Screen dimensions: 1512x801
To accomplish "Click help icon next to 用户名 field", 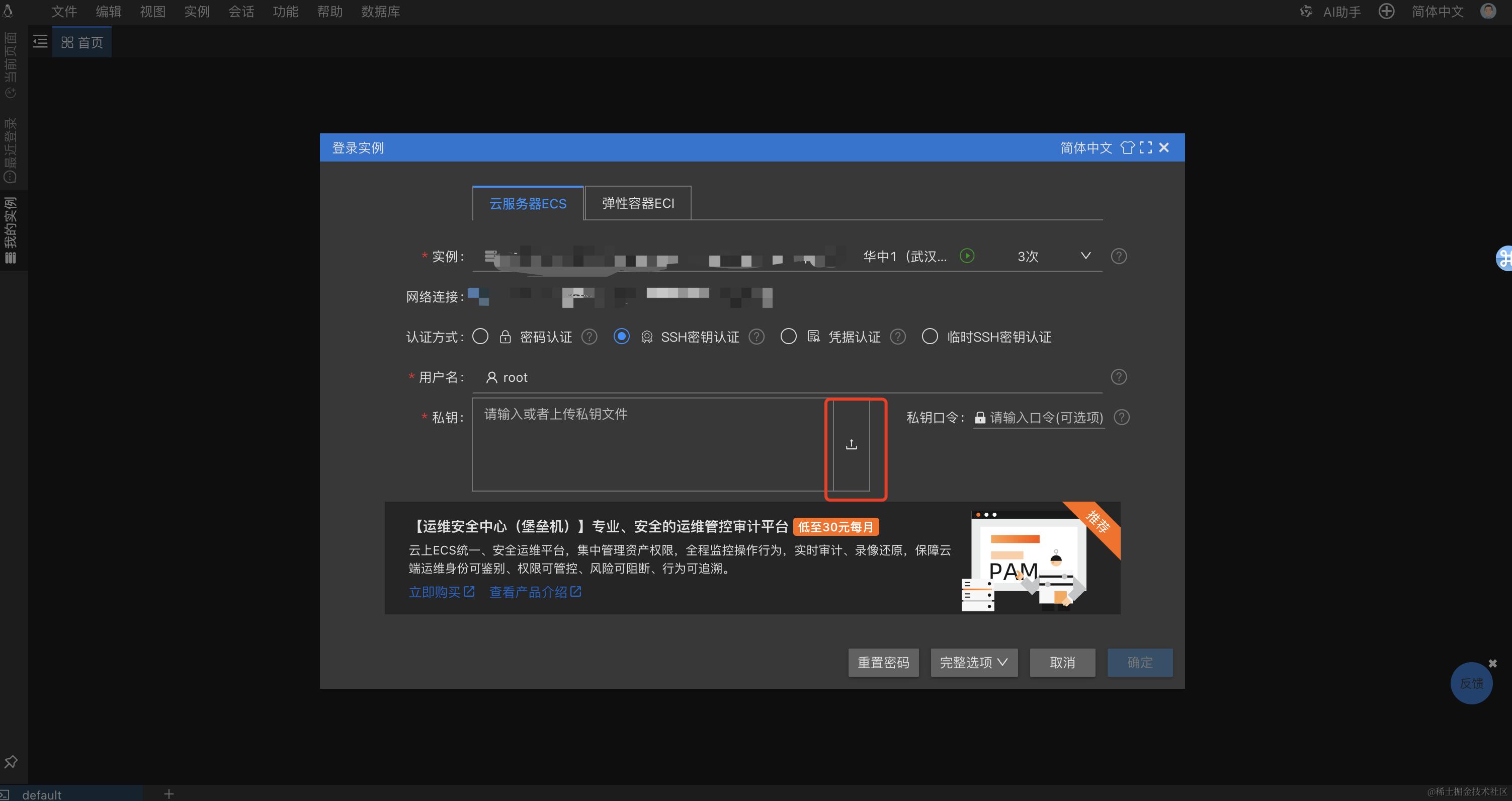I will tap(1119, 377).
